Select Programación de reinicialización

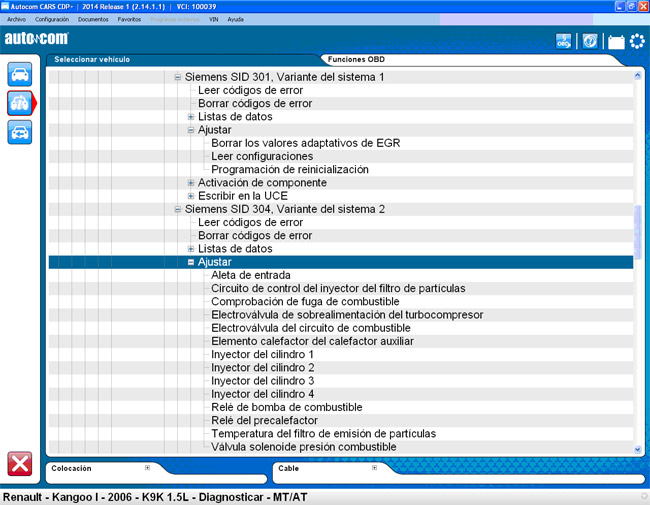[x=290, y=170]
